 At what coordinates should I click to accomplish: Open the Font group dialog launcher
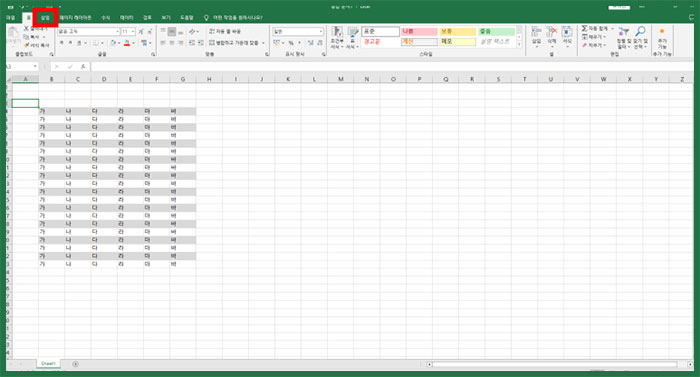153,54
